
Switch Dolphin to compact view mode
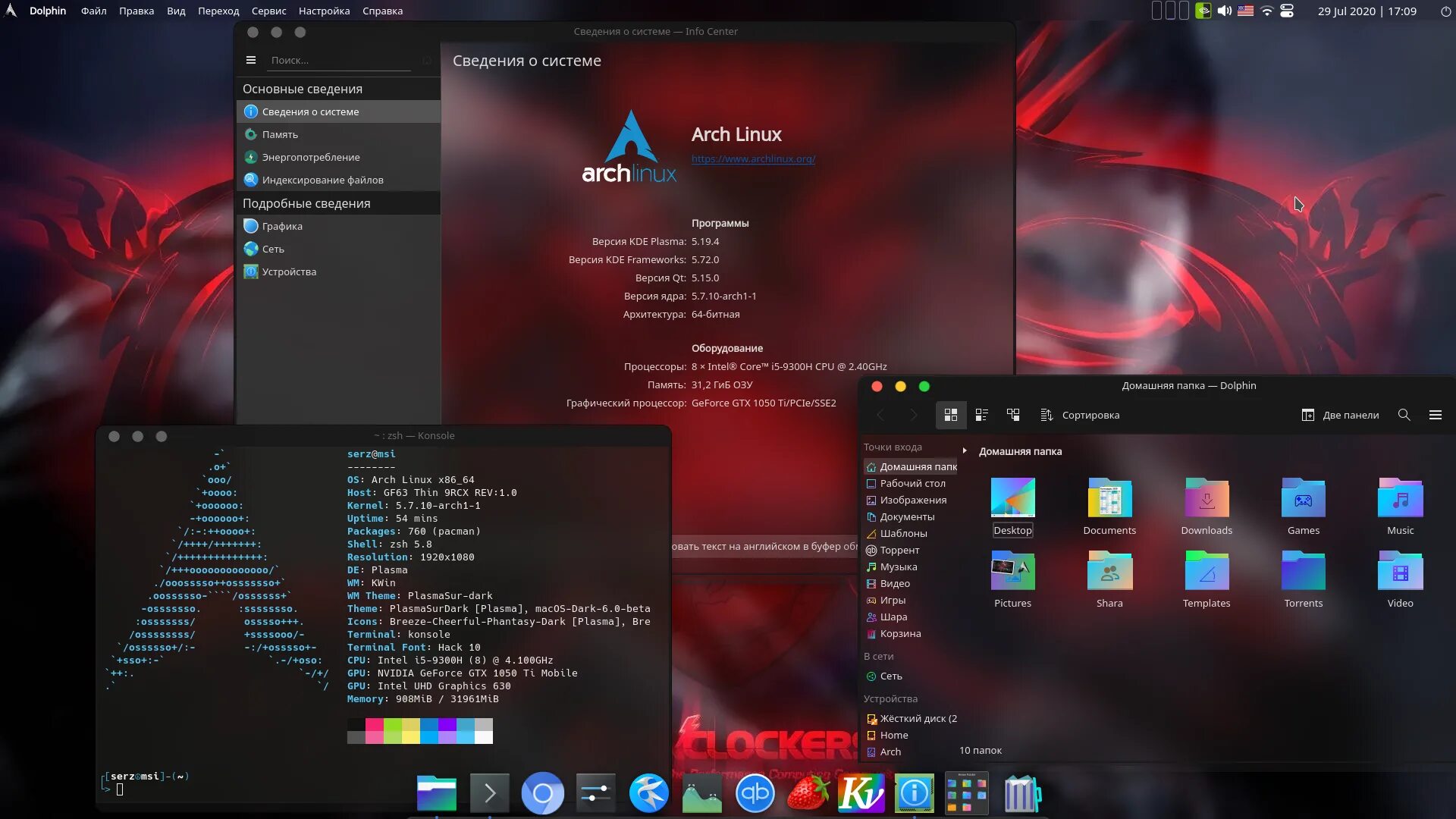981,415
